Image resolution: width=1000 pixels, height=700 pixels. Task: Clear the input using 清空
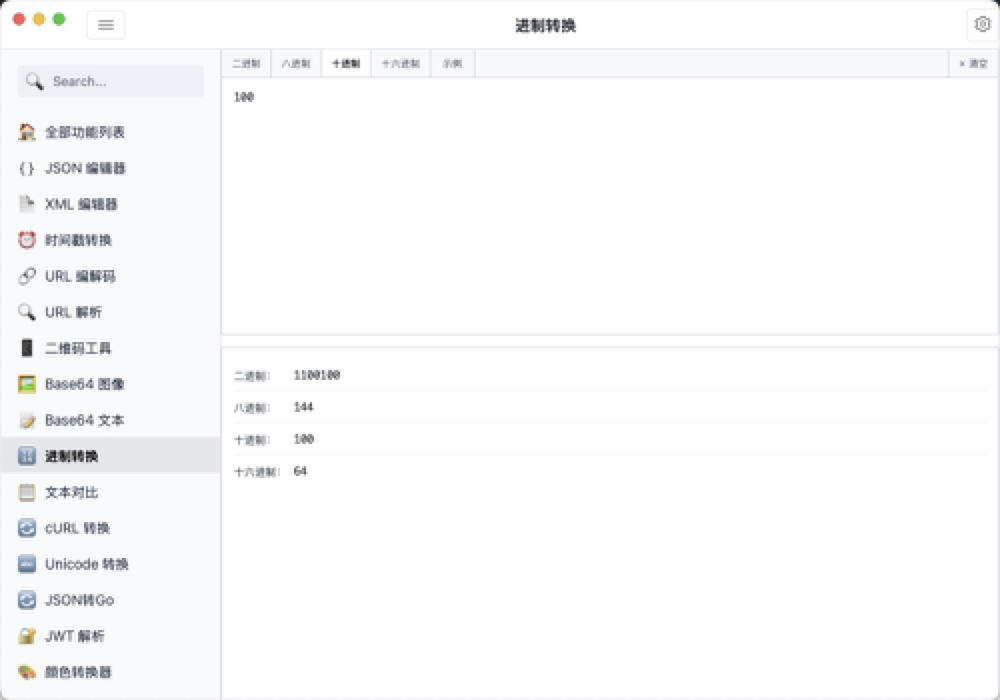(x=975, y=62)
